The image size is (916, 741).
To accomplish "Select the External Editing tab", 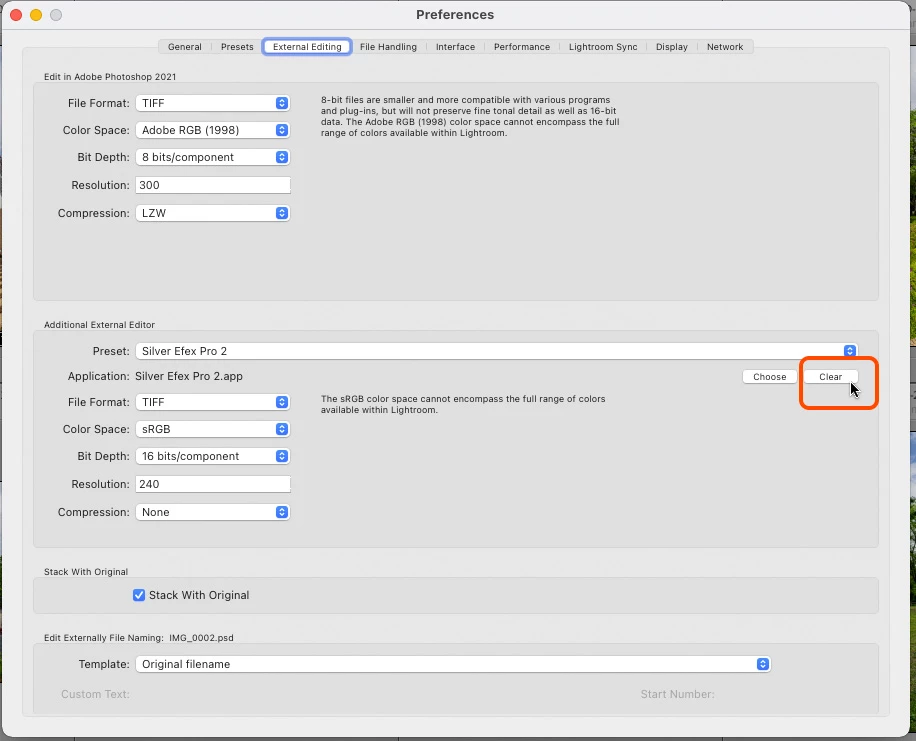I will click(x=307, y=47).
